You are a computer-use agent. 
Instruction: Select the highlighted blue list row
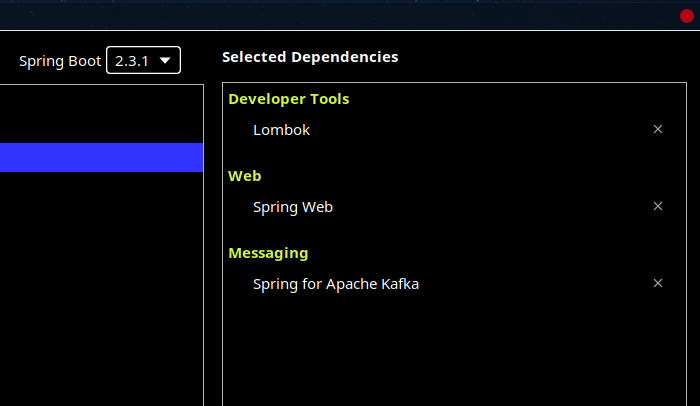(101, 157)
